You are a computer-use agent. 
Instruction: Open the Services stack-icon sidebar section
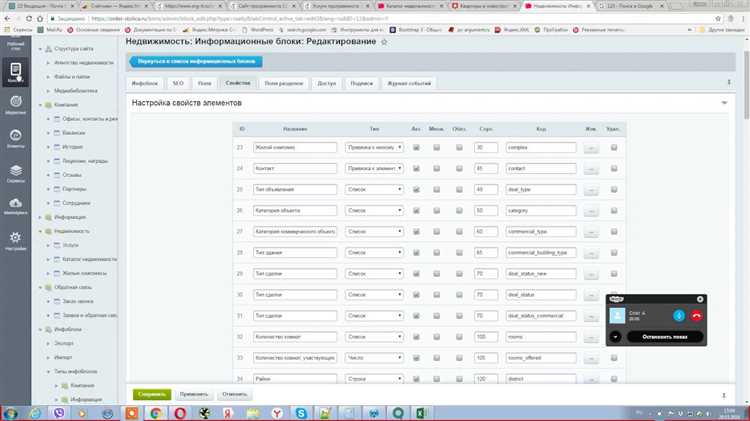pyautogui.click(x=15, y=174)
